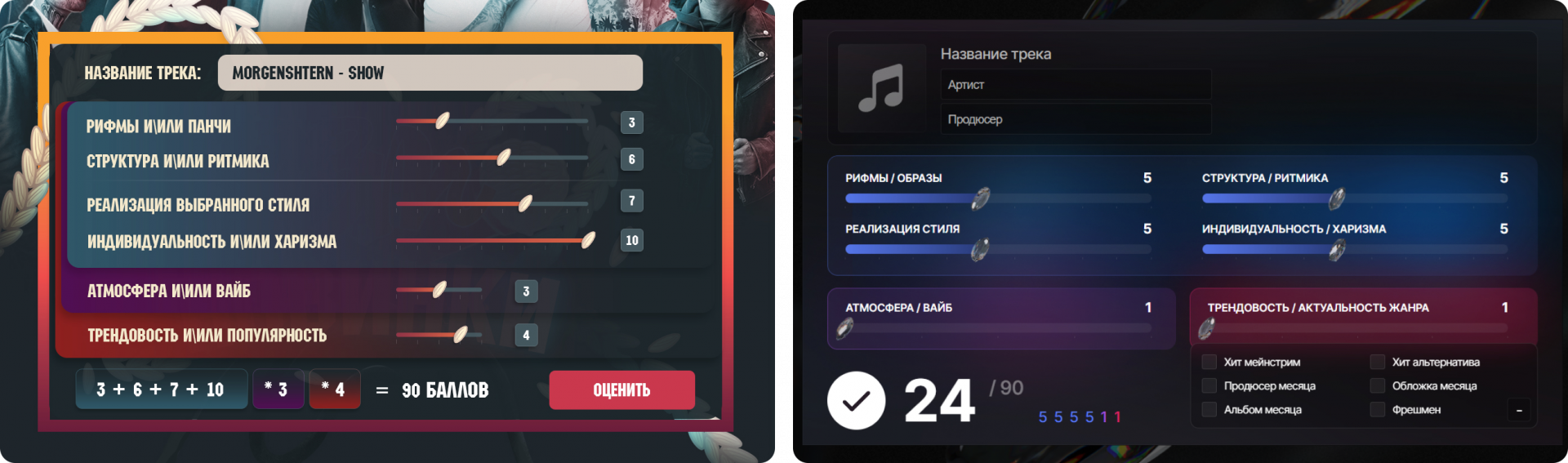Click the small minus button near Фрешмен

[1519, 411]
